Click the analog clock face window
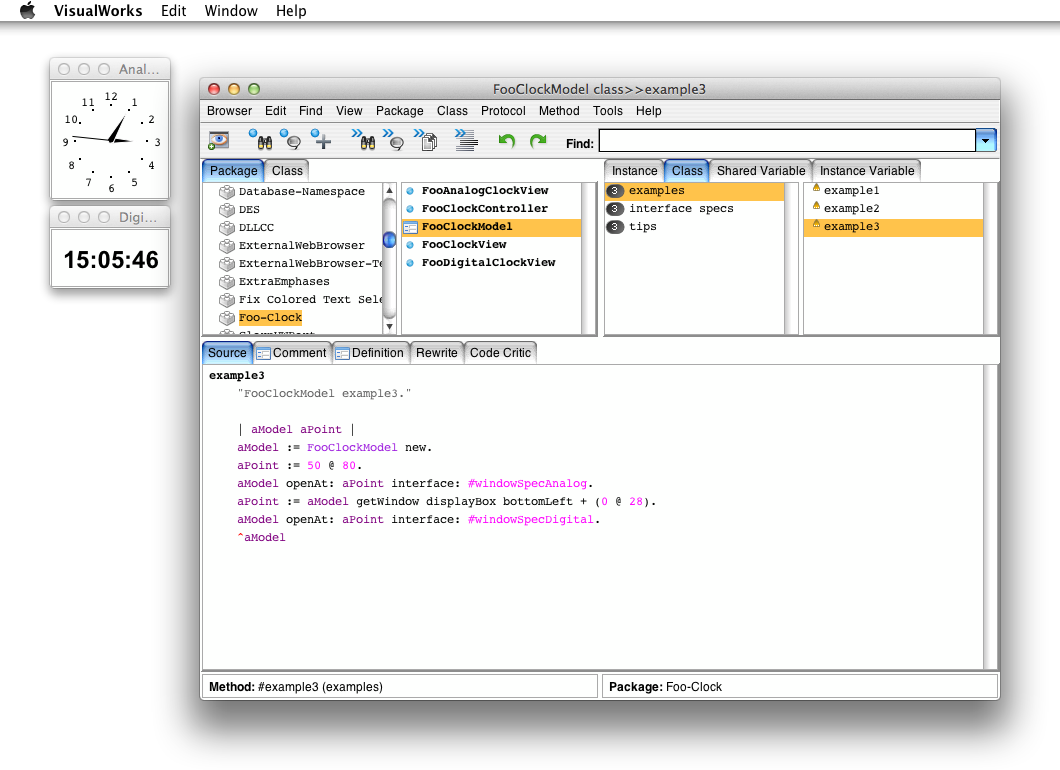1060x770 pixels. point(110,141)
